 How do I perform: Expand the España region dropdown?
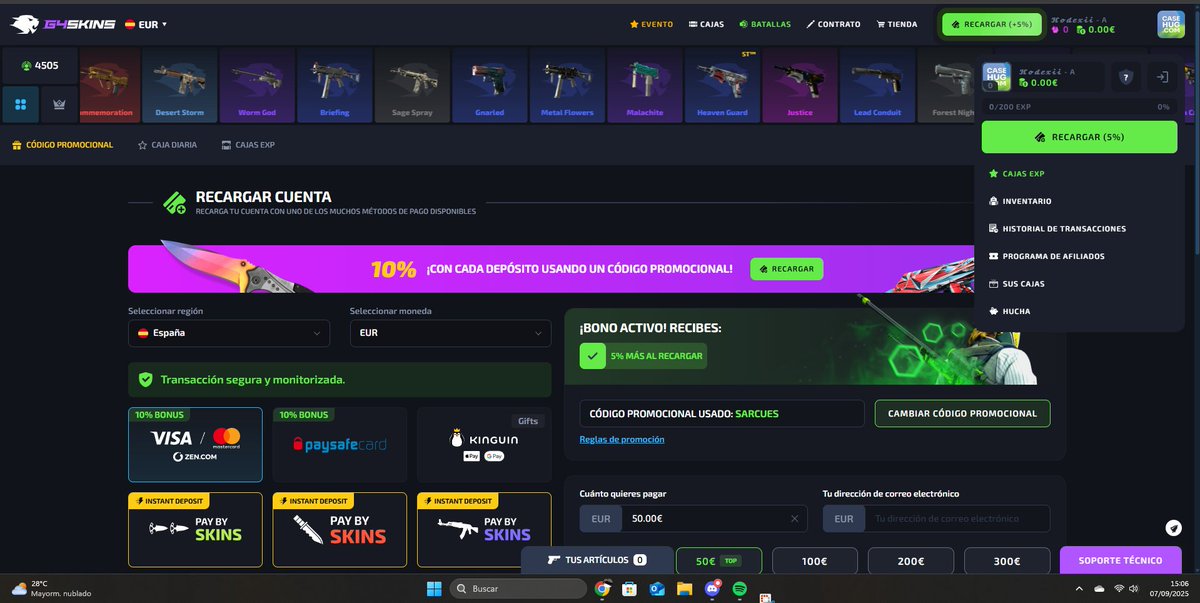[x=229, y=333]
